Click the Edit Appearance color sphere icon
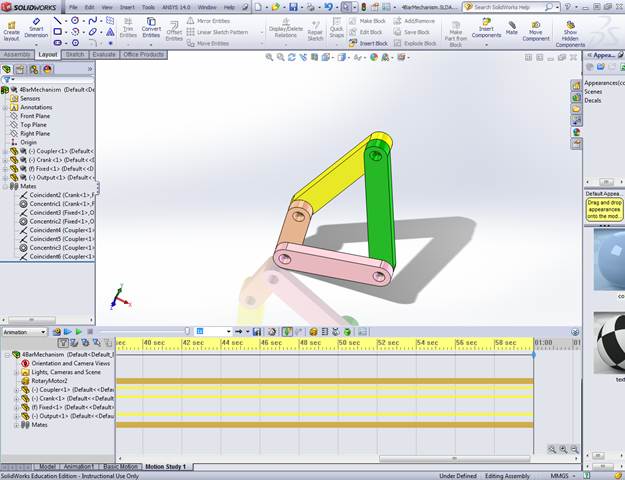 [x=373, y=57]
